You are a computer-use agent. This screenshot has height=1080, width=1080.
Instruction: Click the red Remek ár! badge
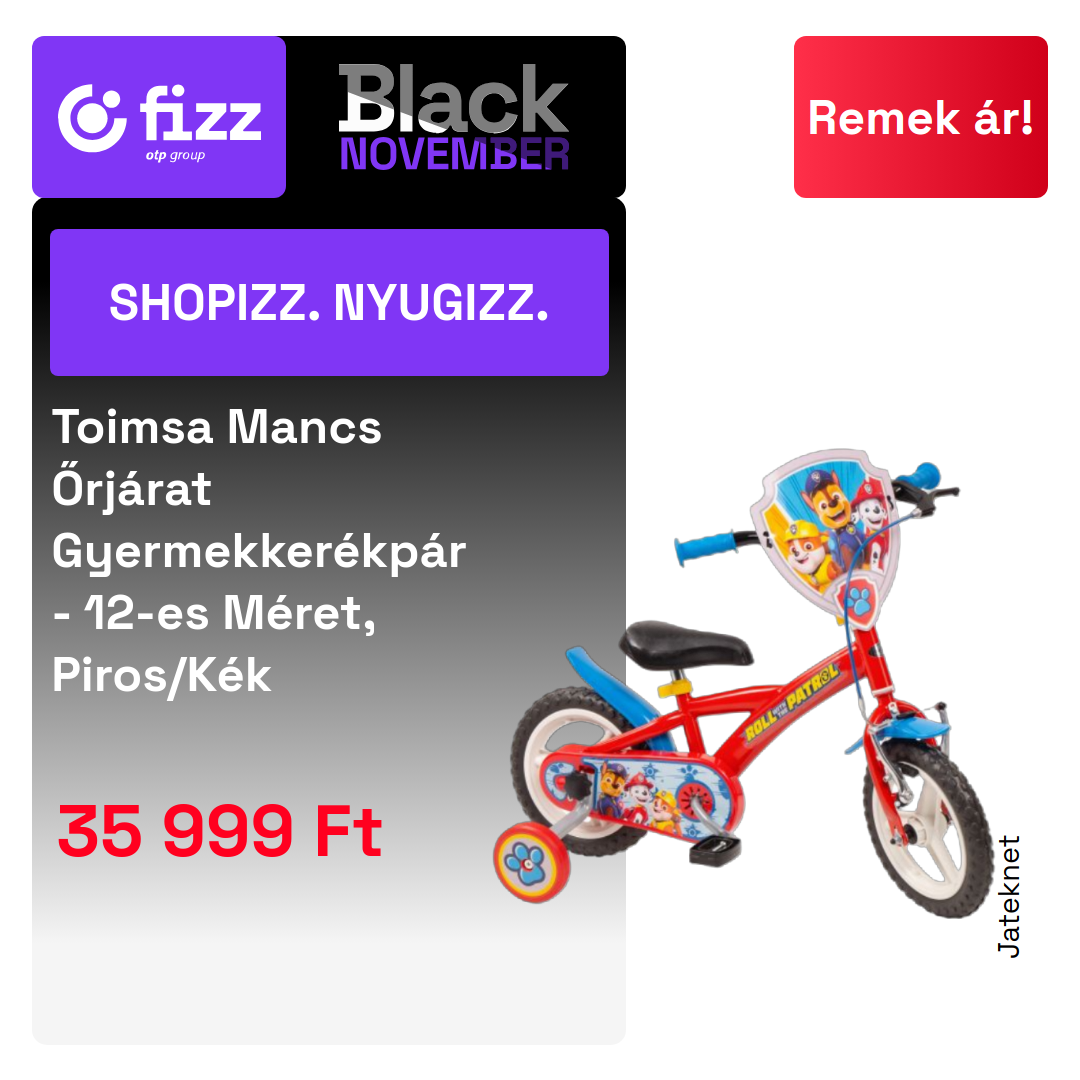[x=920, y=117]
